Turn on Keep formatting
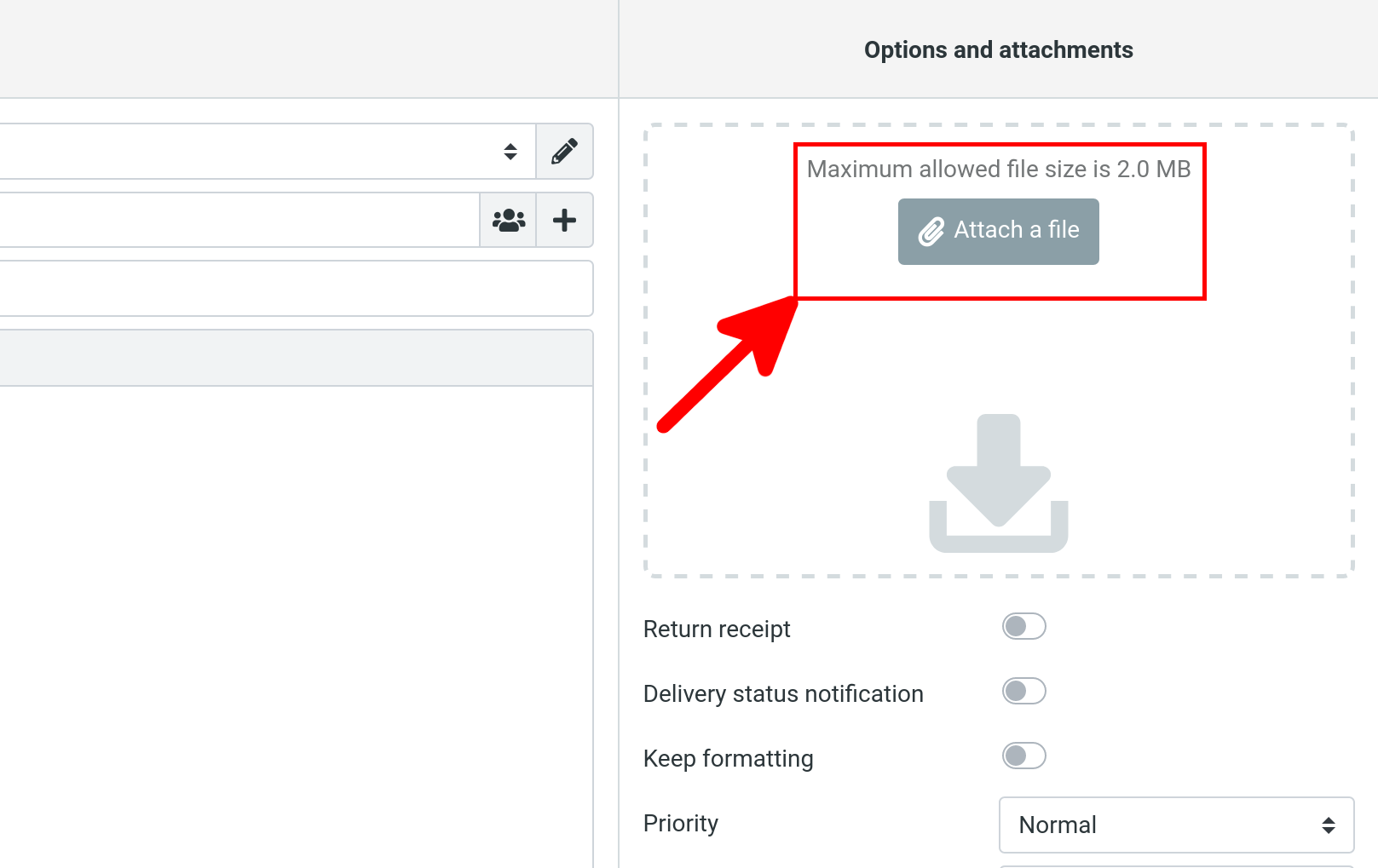This screenshot has height=868, width=1378. pyautogui.click(x=1023, y=756)
